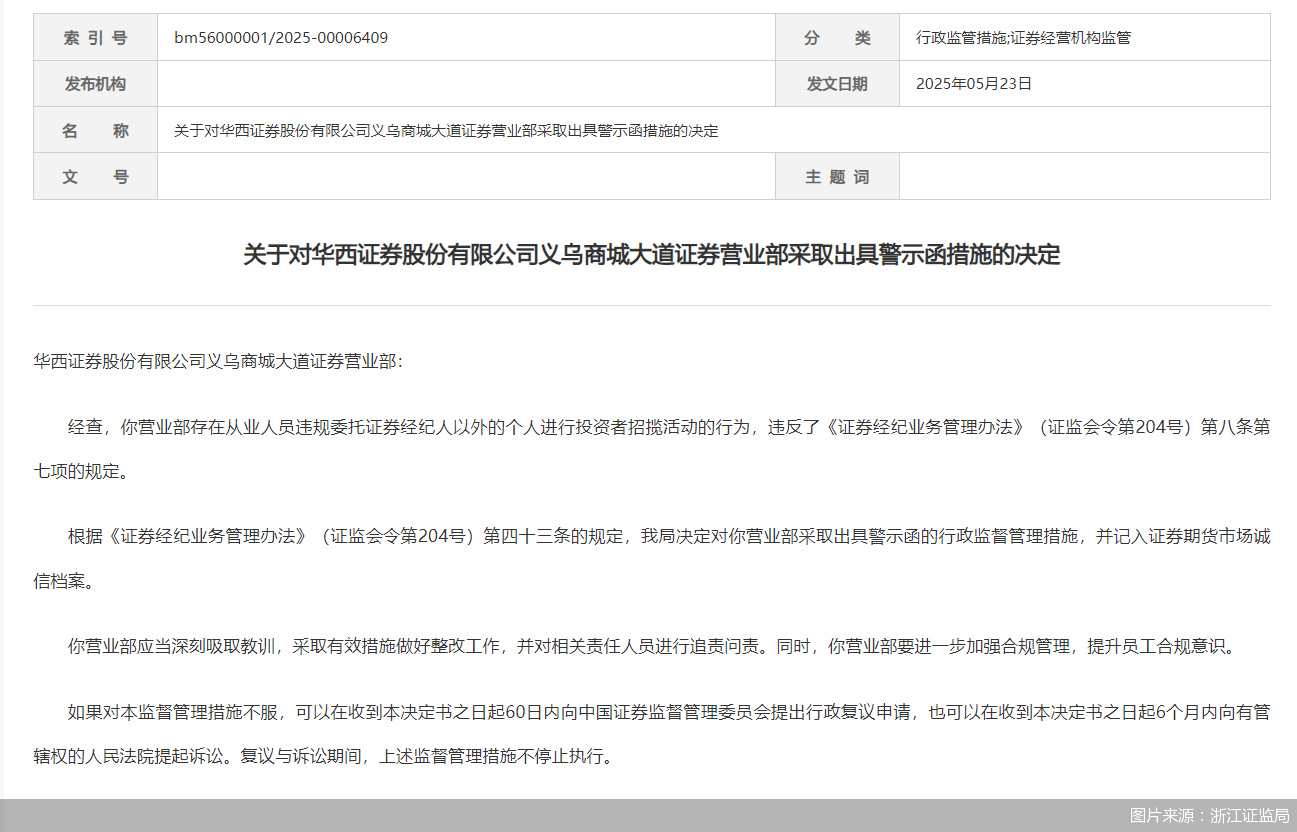Click the document name in the table row
This screenshot has height=832, width=1297.
[x=446, y=131]
